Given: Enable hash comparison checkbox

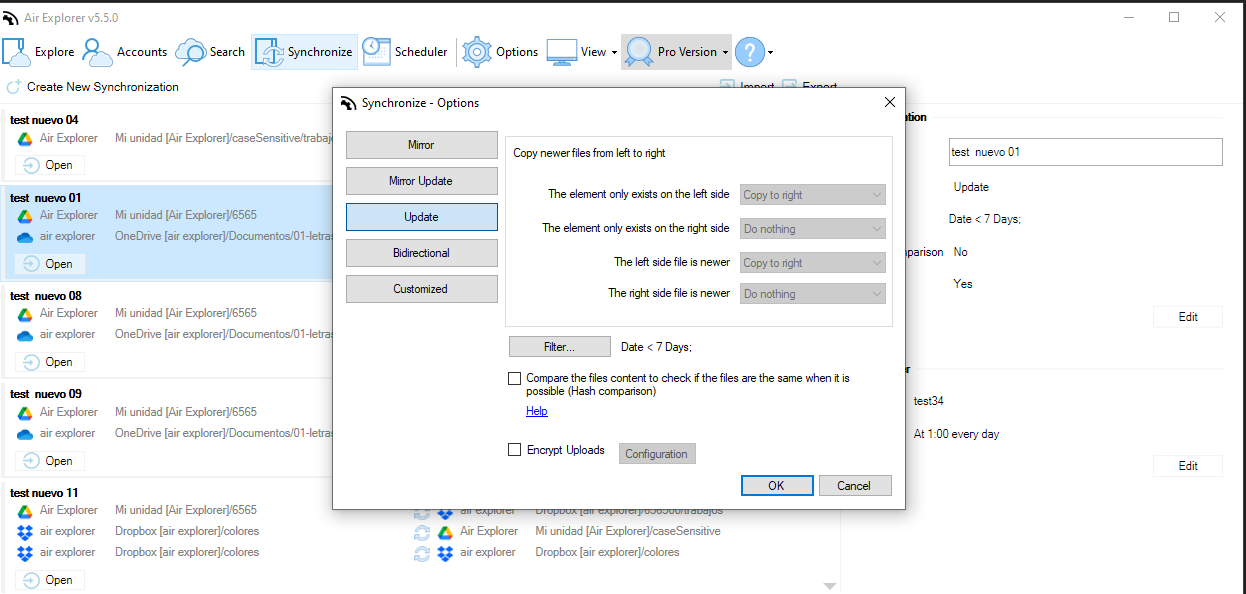Looking at the screenshot, I should [515, 379].
